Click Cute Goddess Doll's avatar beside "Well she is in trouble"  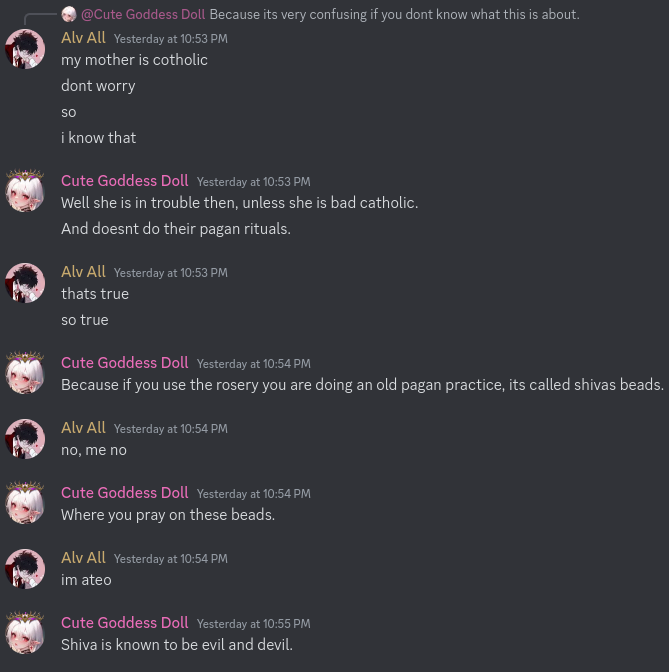(x=25, y=192)
